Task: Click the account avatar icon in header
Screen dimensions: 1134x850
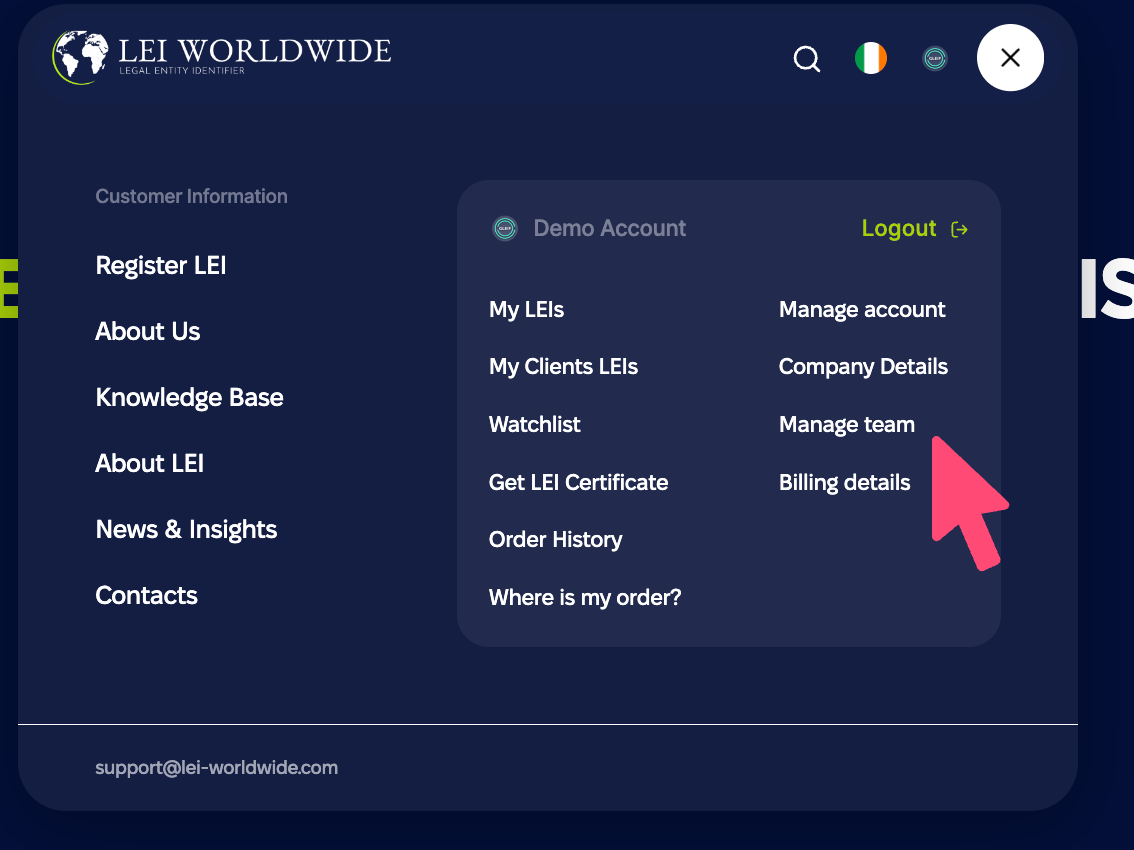Action: 935,59
